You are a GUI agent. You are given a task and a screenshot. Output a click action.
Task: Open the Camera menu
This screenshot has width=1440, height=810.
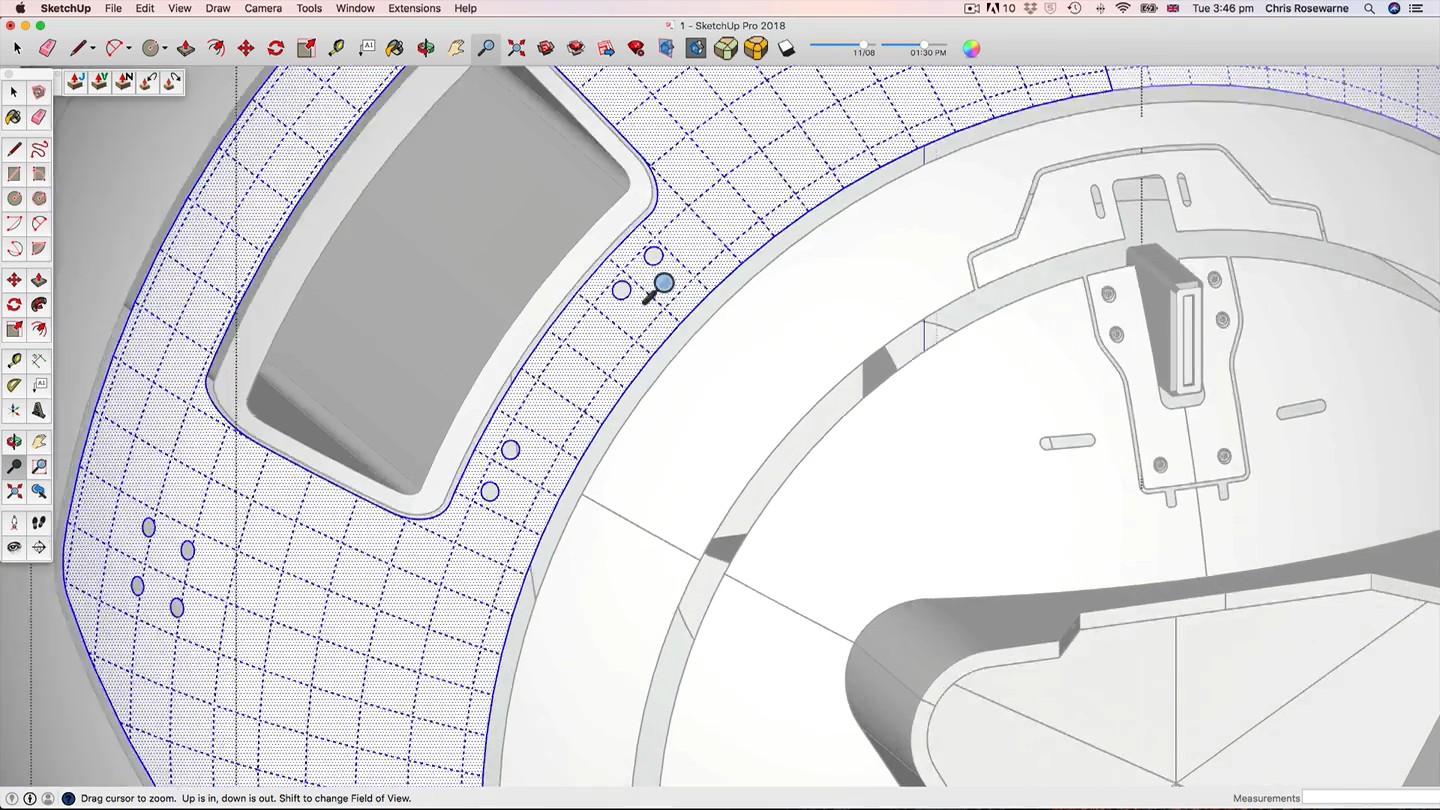[263, 8]
